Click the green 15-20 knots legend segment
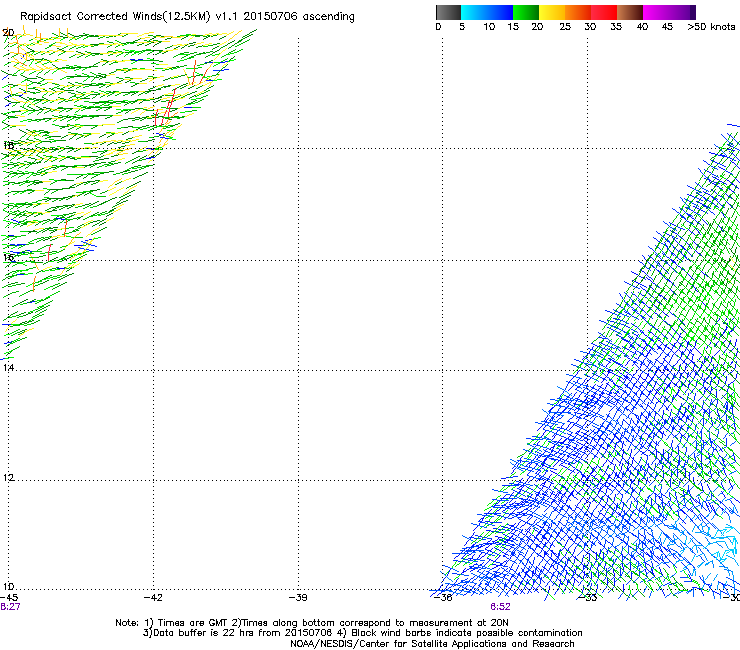Viewport: 740px width, 650px height. tap(526, 12)
